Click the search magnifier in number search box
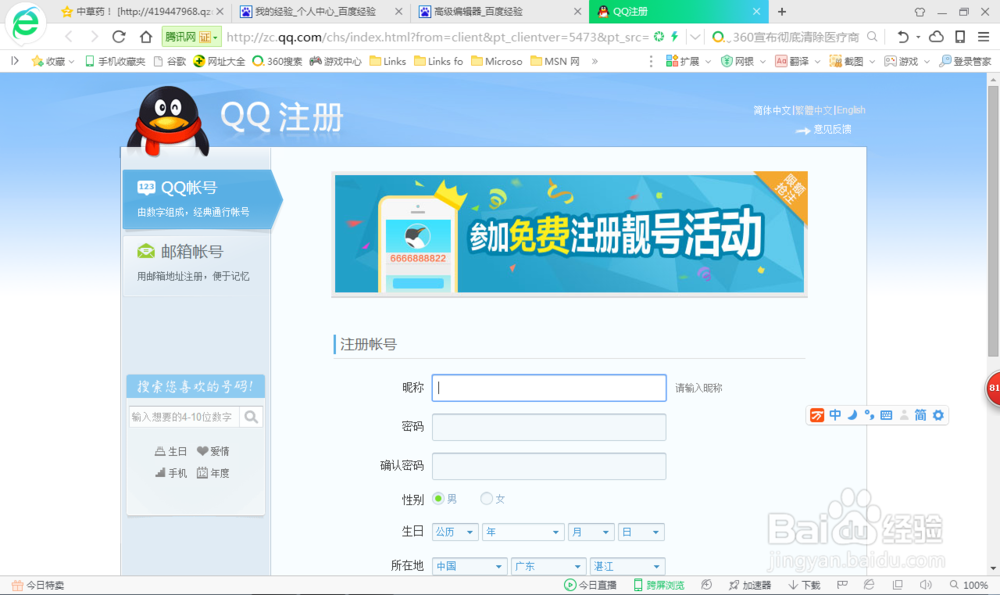The image size is (1000, 595). click(x=251, y=417)
